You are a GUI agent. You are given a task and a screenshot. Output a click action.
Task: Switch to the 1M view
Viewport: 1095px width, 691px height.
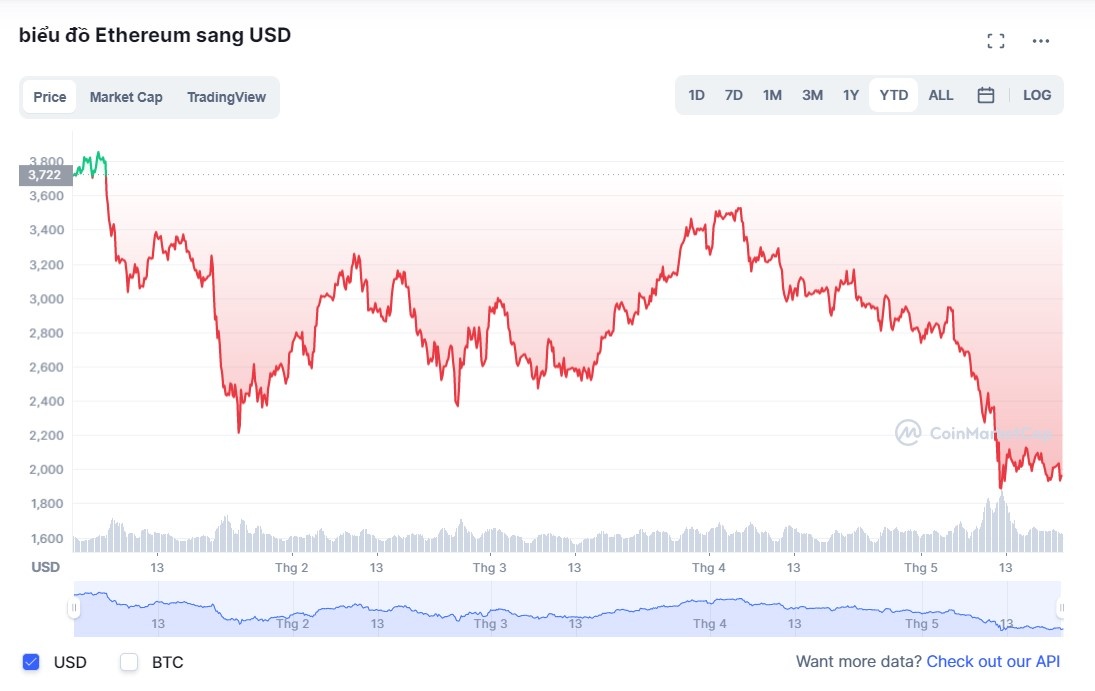[x=771, y=94]
